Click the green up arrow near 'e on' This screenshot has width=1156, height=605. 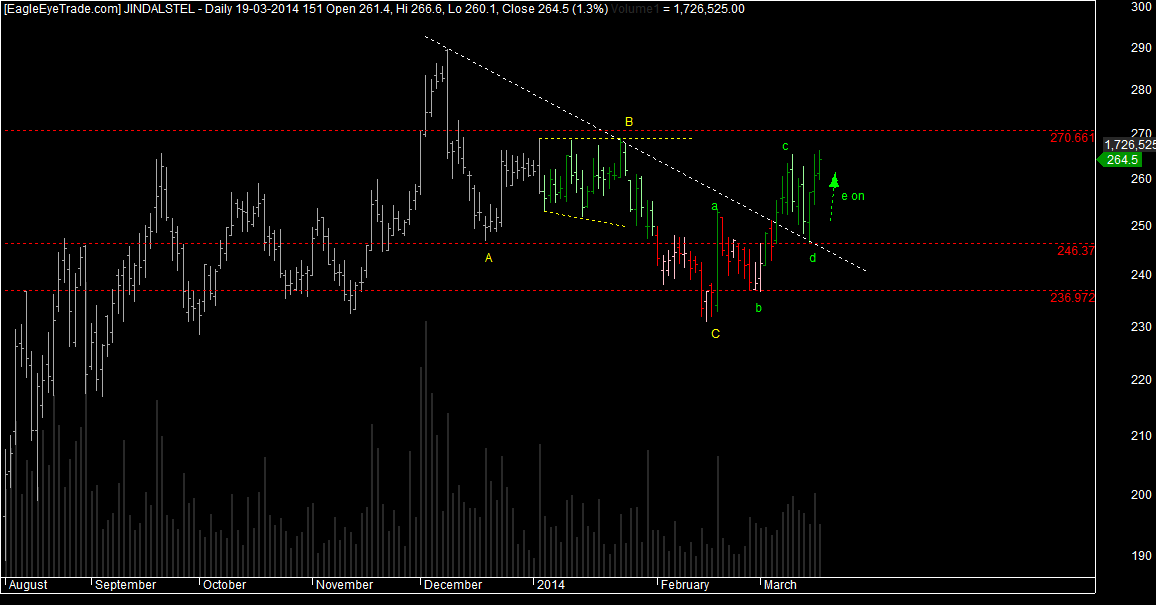click(834, 180)
